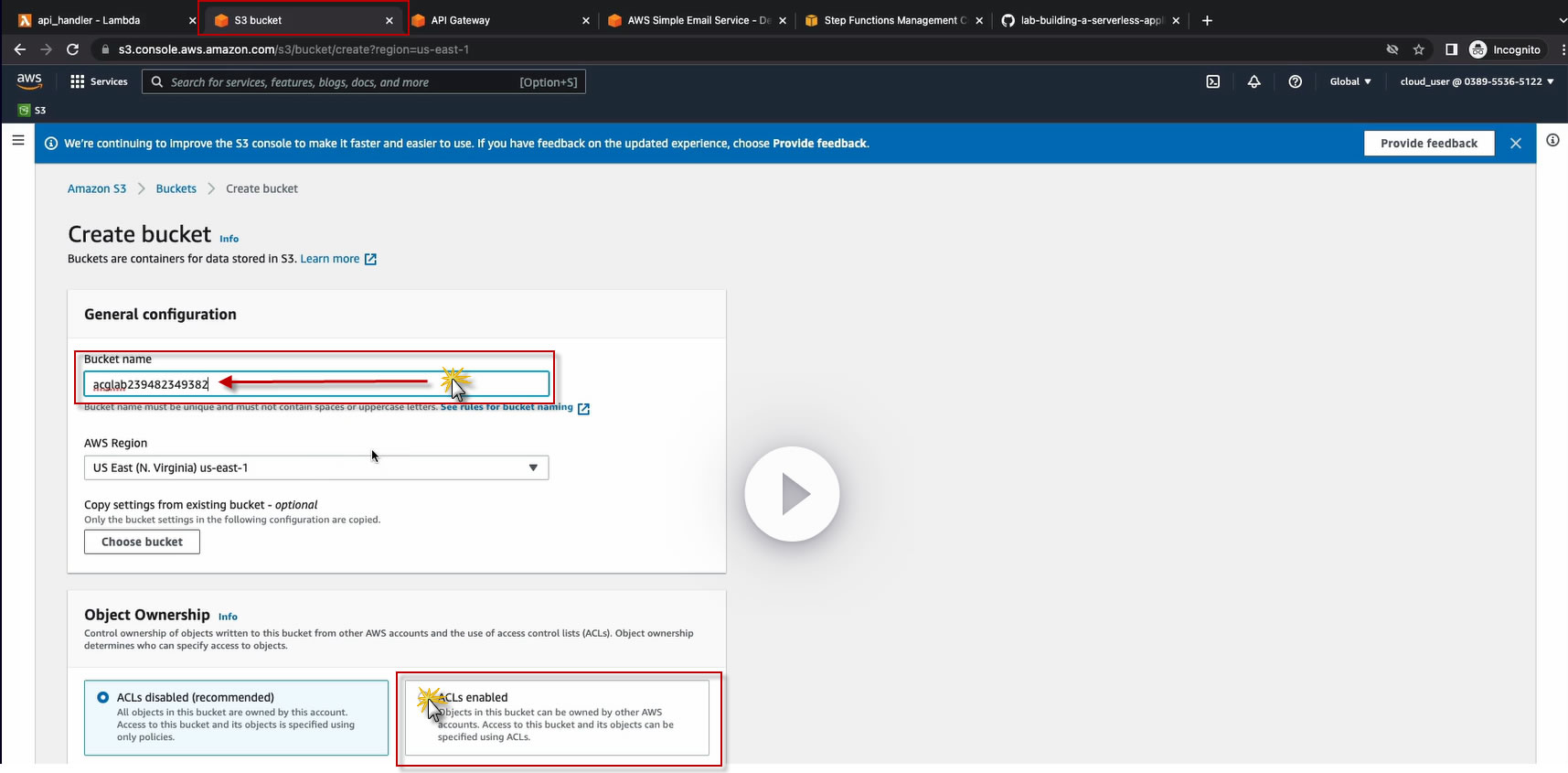Go to the Amazon S3 breadcrumb
This screenshot has width=1568, height=773.
97,188
